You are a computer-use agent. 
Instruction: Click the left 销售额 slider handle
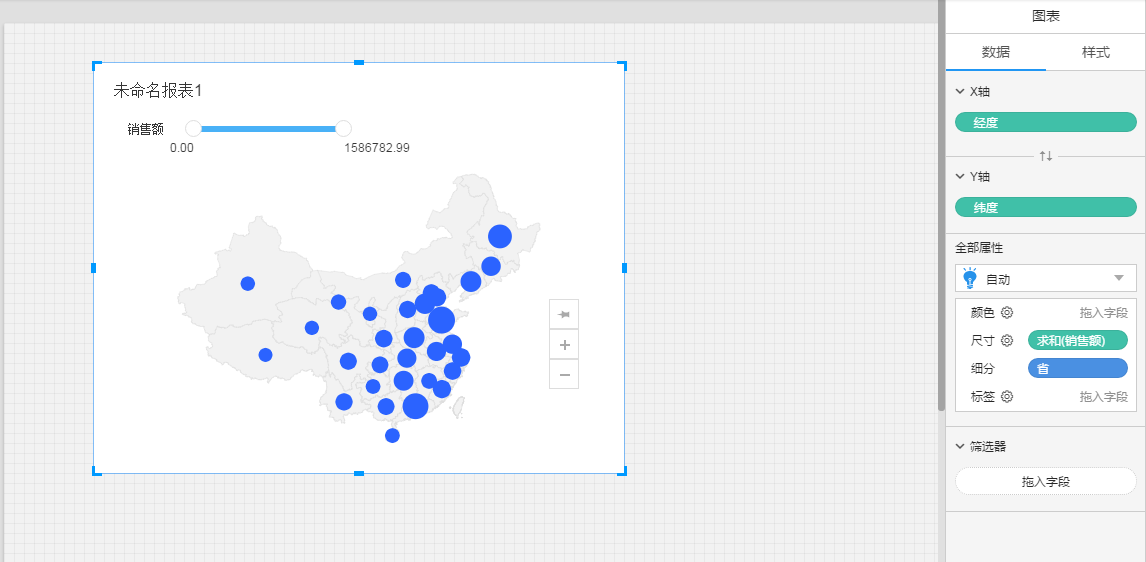193,129
